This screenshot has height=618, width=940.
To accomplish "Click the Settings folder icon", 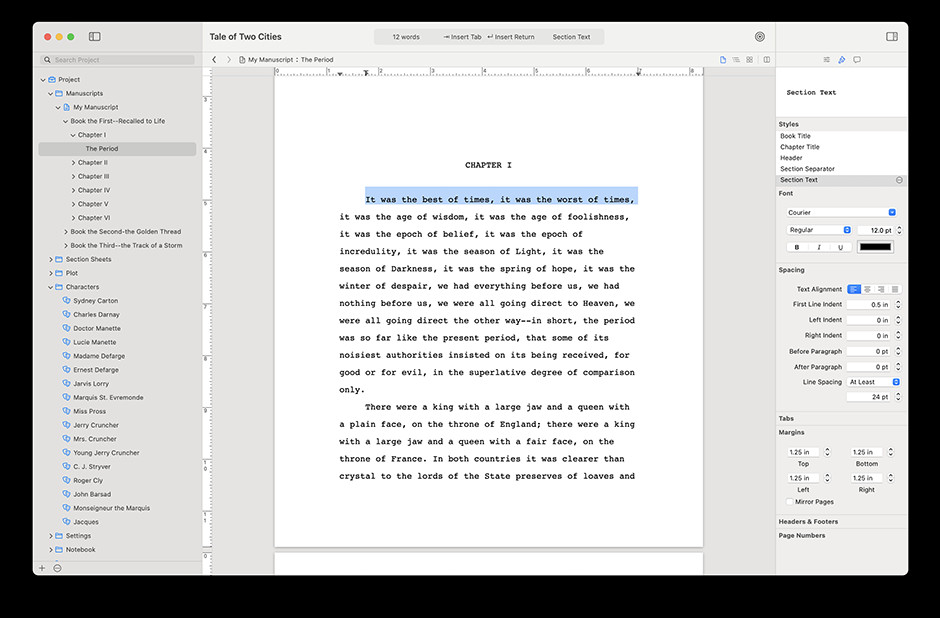I will point(59,535).
